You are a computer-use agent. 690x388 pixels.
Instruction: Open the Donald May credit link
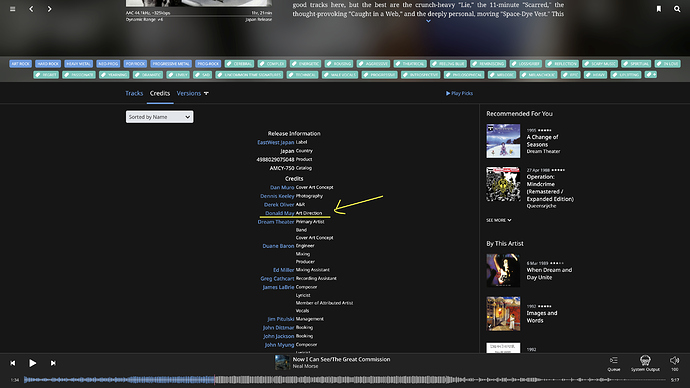pos(279,213)
